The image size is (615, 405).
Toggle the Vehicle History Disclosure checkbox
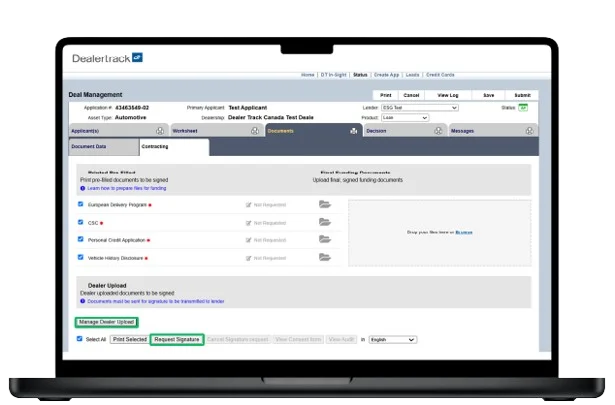pyautogui.click(x=81, y=257)
